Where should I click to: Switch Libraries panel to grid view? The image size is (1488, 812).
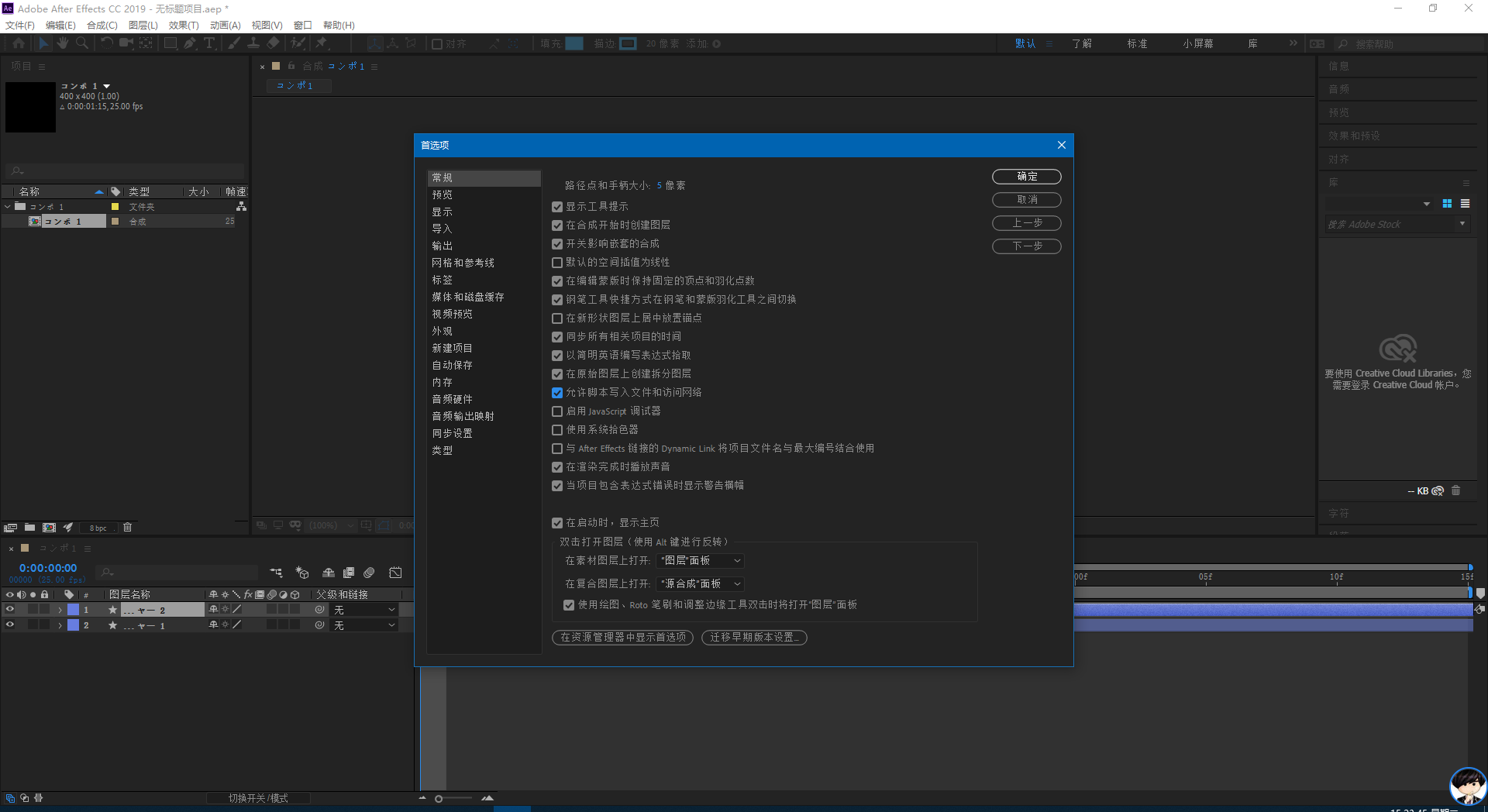pos(1447,204)
